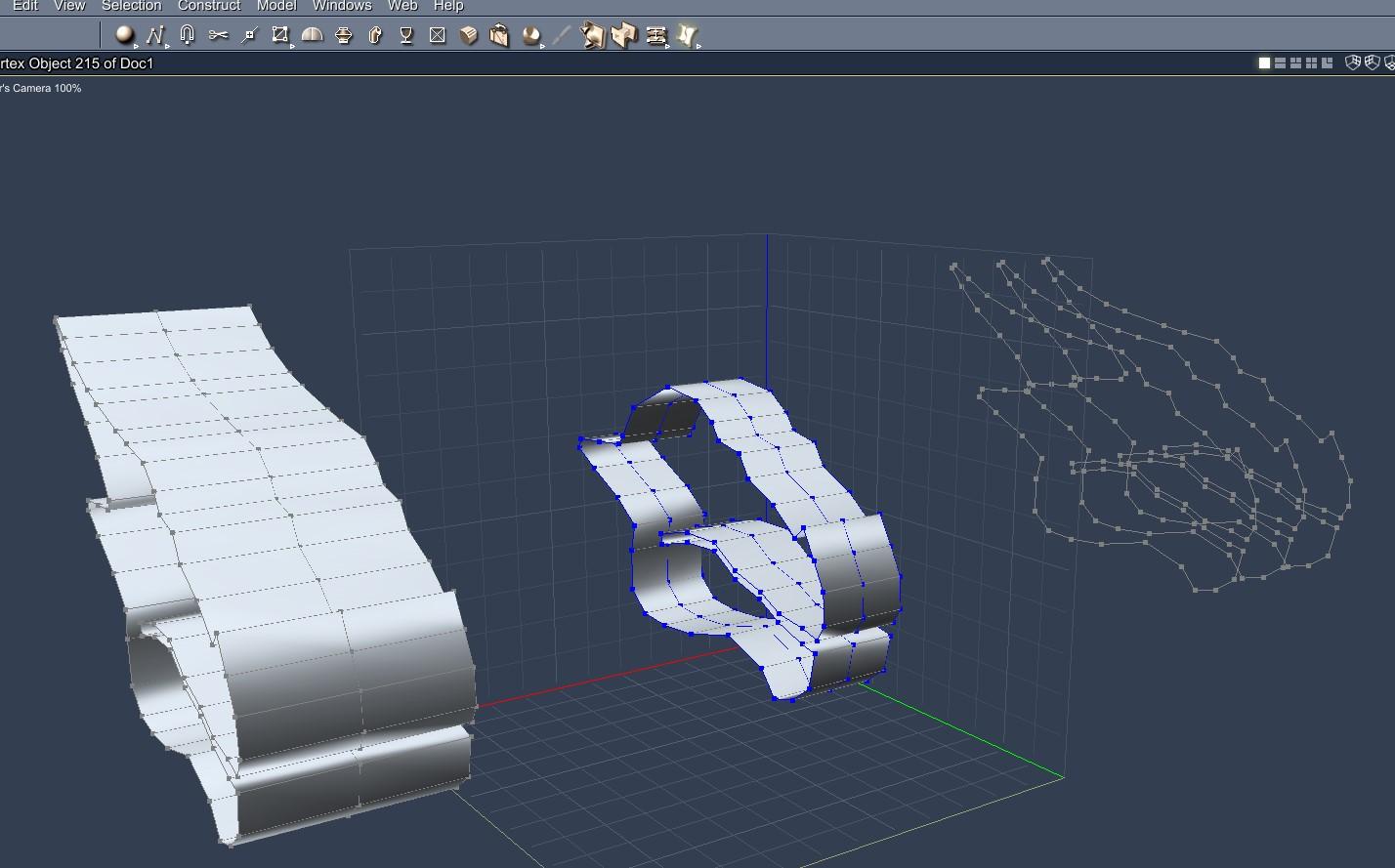Click the grayed-out diagonal blade icon

562,35
